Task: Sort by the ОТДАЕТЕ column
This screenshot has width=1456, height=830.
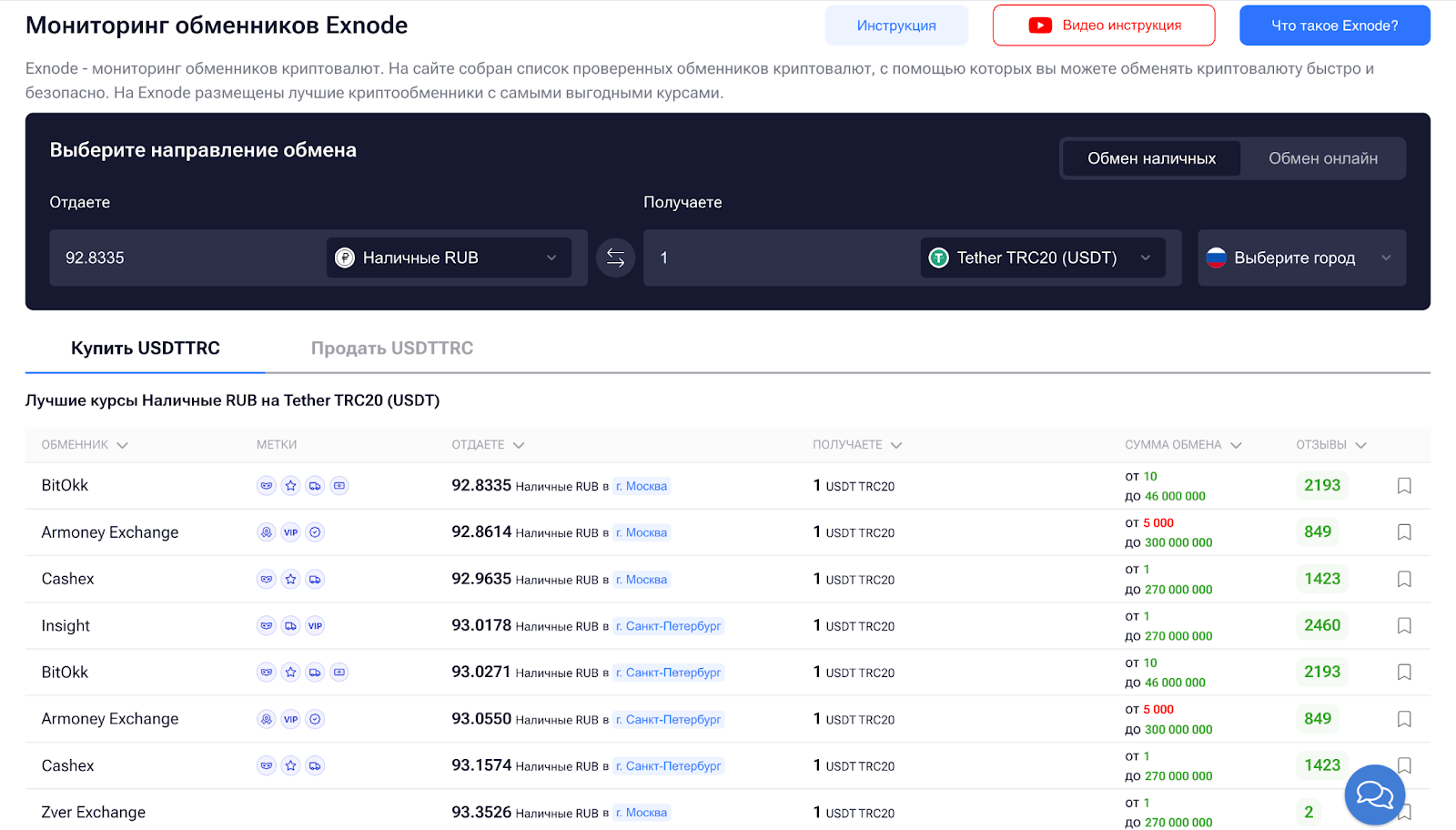Action: pyautogui.click(x=488, y=445)
